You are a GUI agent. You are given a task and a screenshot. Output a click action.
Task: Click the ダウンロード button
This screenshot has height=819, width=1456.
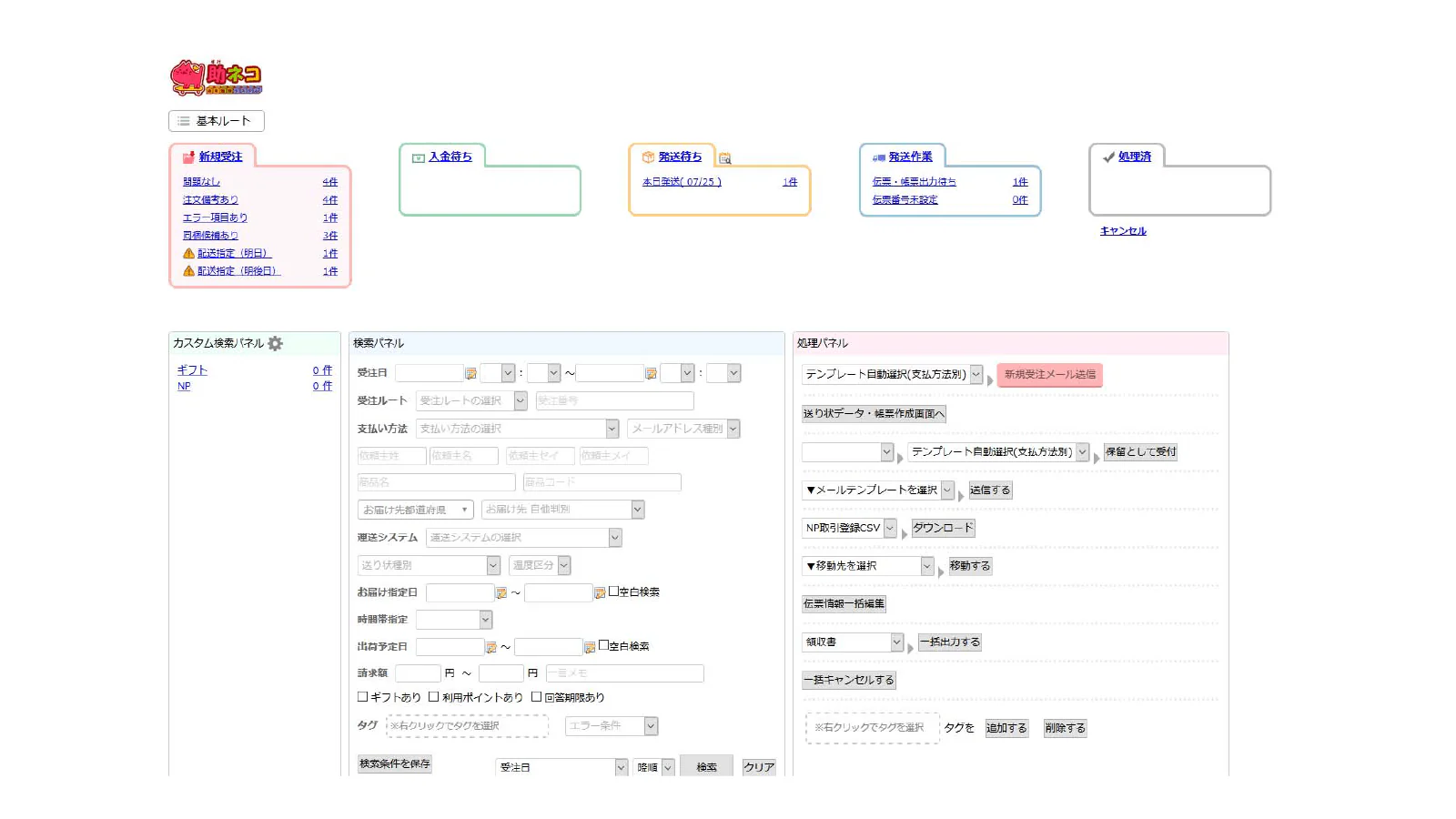[x=943, y=528]
